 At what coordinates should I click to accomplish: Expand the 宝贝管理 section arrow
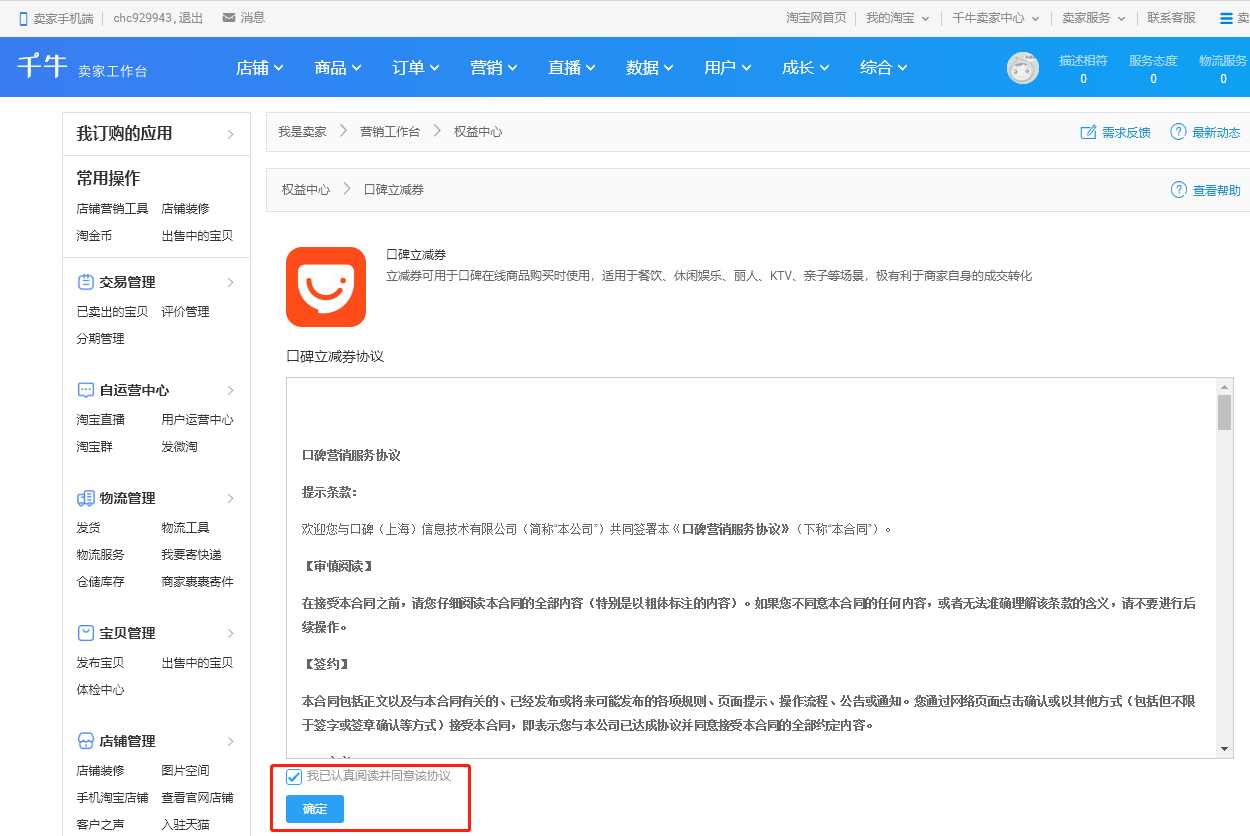coord(231,633)
